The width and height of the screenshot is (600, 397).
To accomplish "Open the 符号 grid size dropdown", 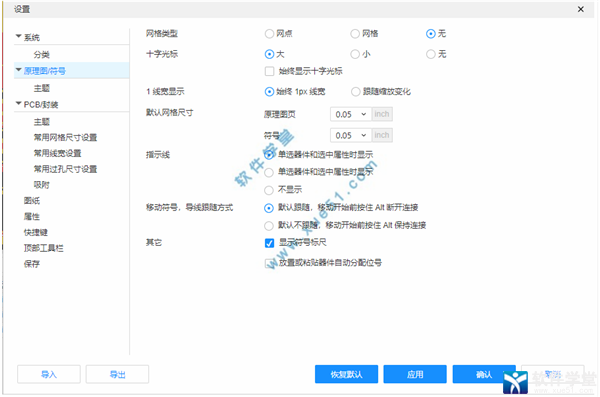I will coord(351,135).
